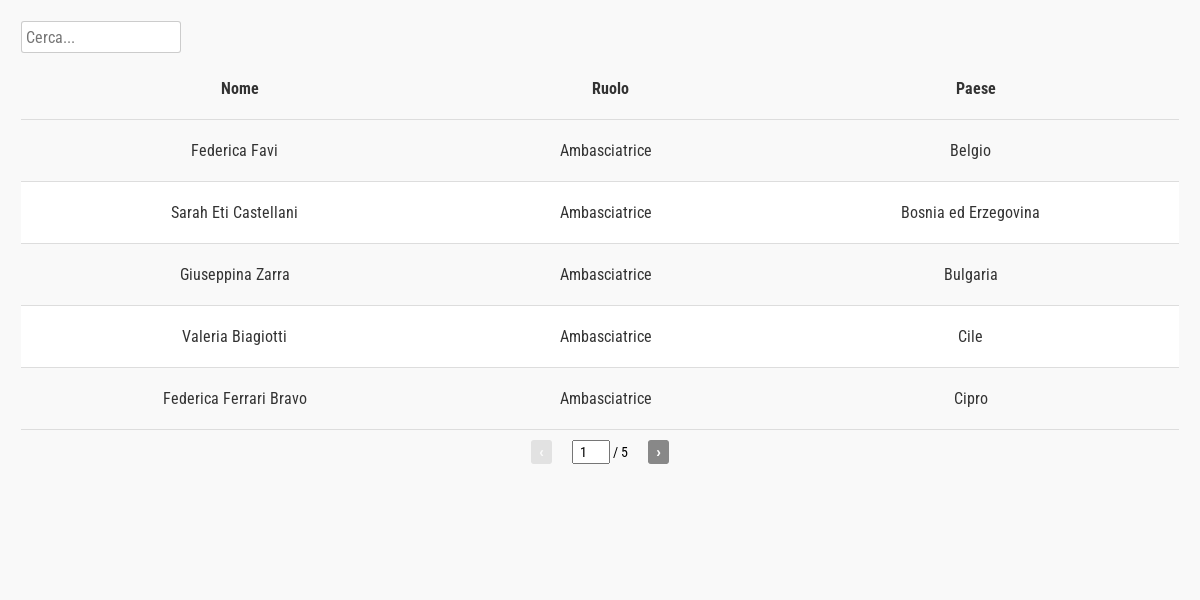Sort table by Nome column header
Image resolution: width=1200 pixels, height=600 pixels.
pyautogui.click(x=240, y=89)
